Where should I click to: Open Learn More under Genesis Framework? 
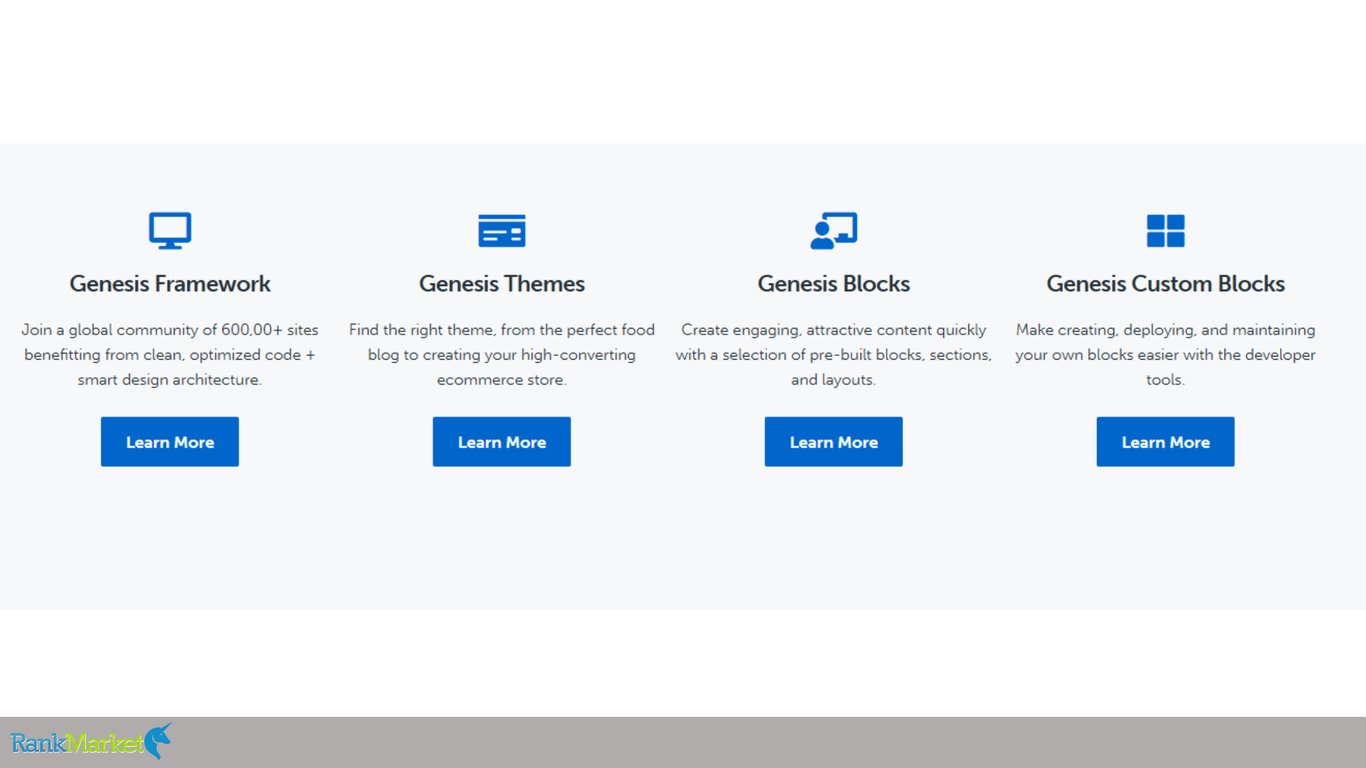(x=170, y=442)
